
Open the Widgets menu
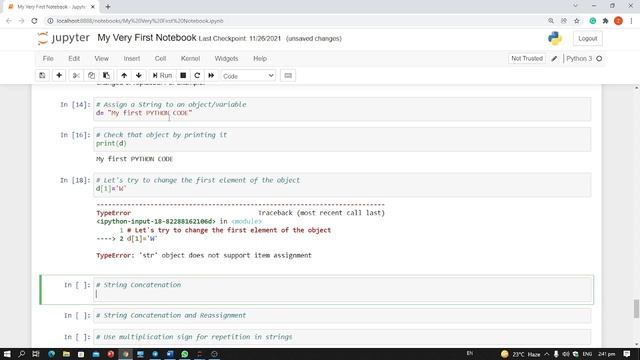click(226, 58)
